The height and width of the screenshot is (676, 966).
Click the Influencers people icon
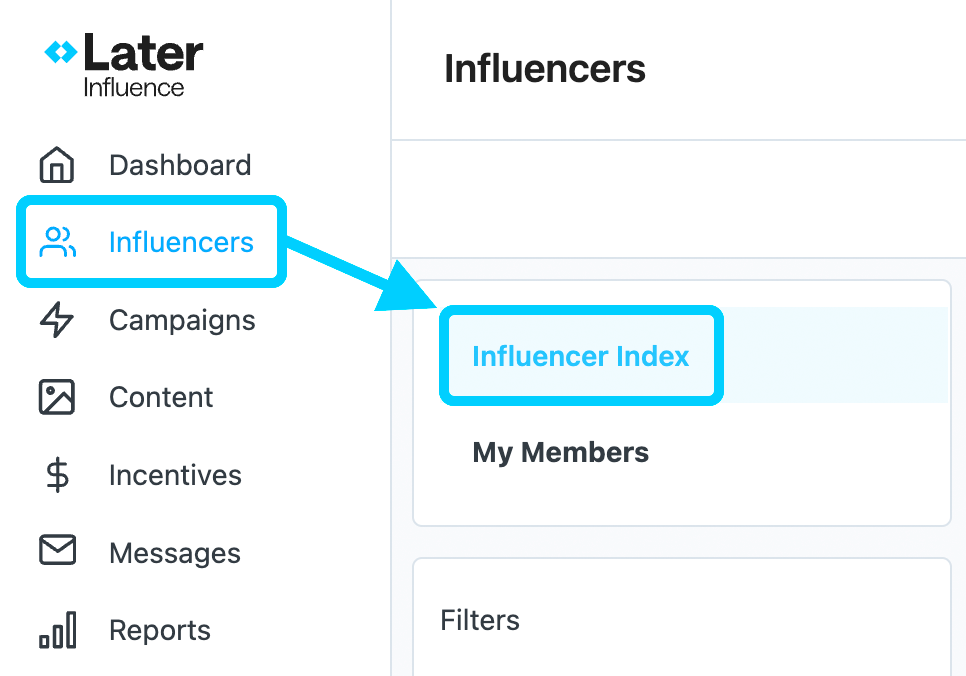(57, 242)
